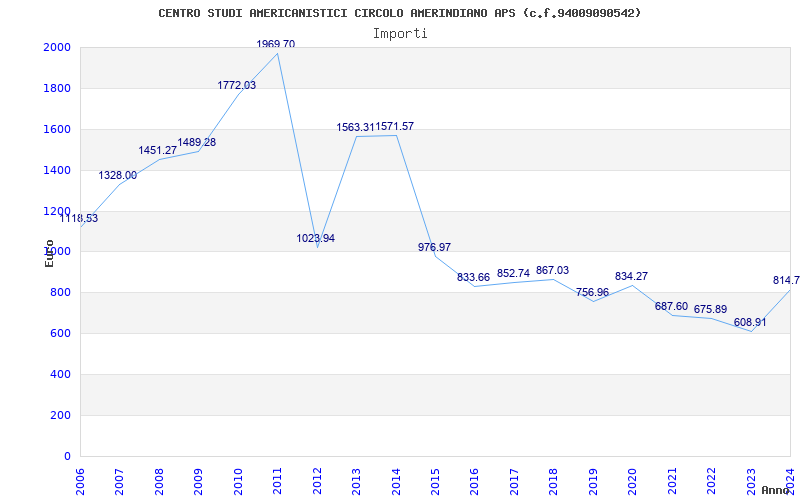The image size is (800, 500).
Task: Click the 1489.28 value label
Action: pos(197,142)
